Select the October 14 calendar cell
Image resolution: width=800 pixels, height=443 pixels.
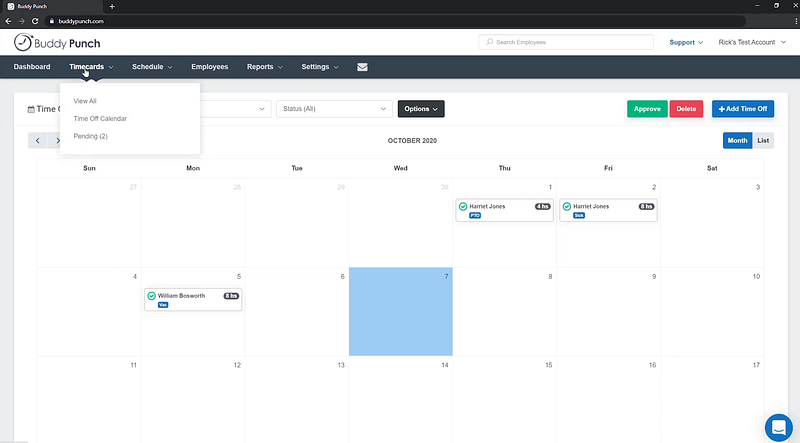[401, 400]
